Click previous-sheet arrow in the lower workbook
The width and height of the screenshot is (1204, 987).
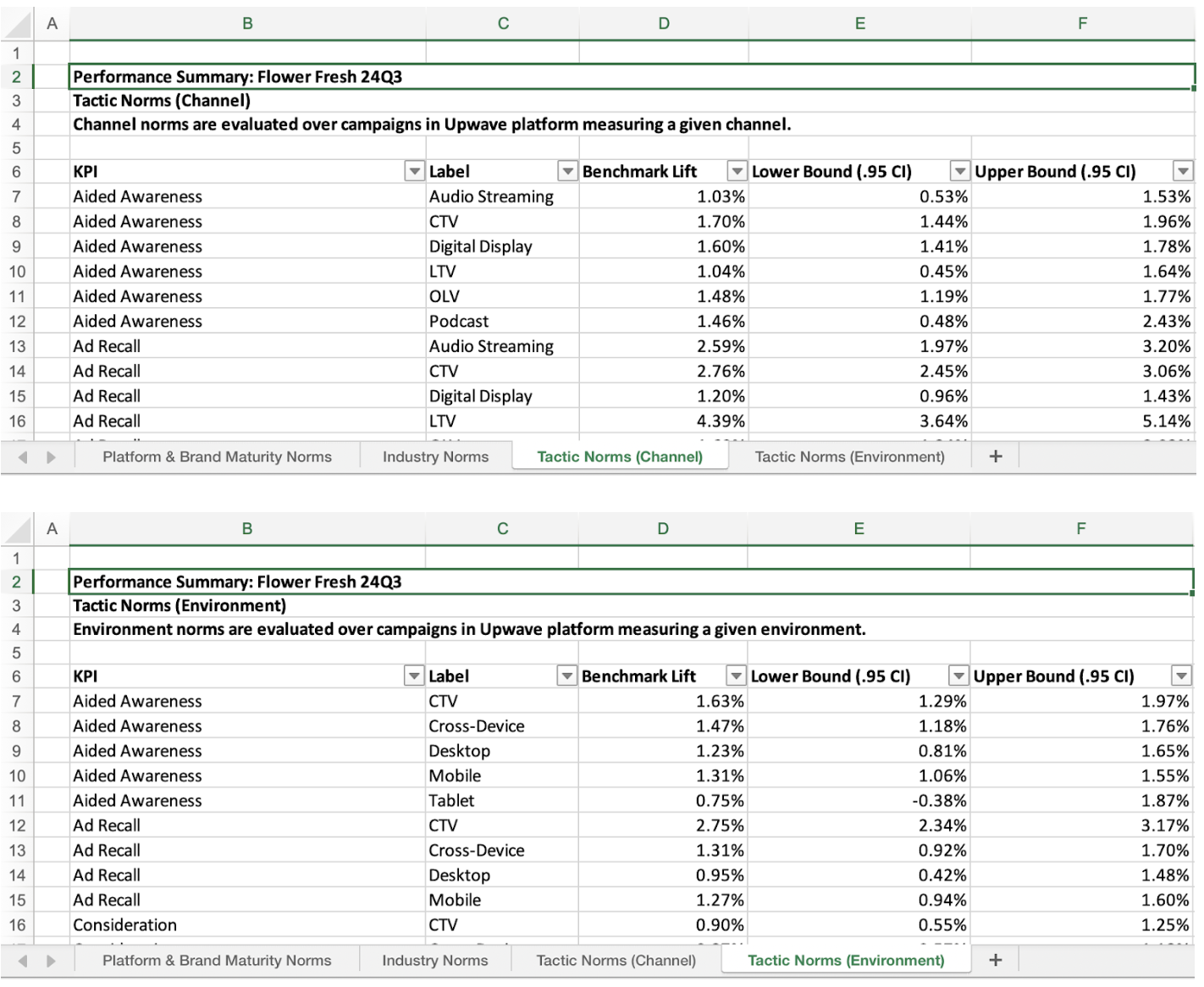23,961
